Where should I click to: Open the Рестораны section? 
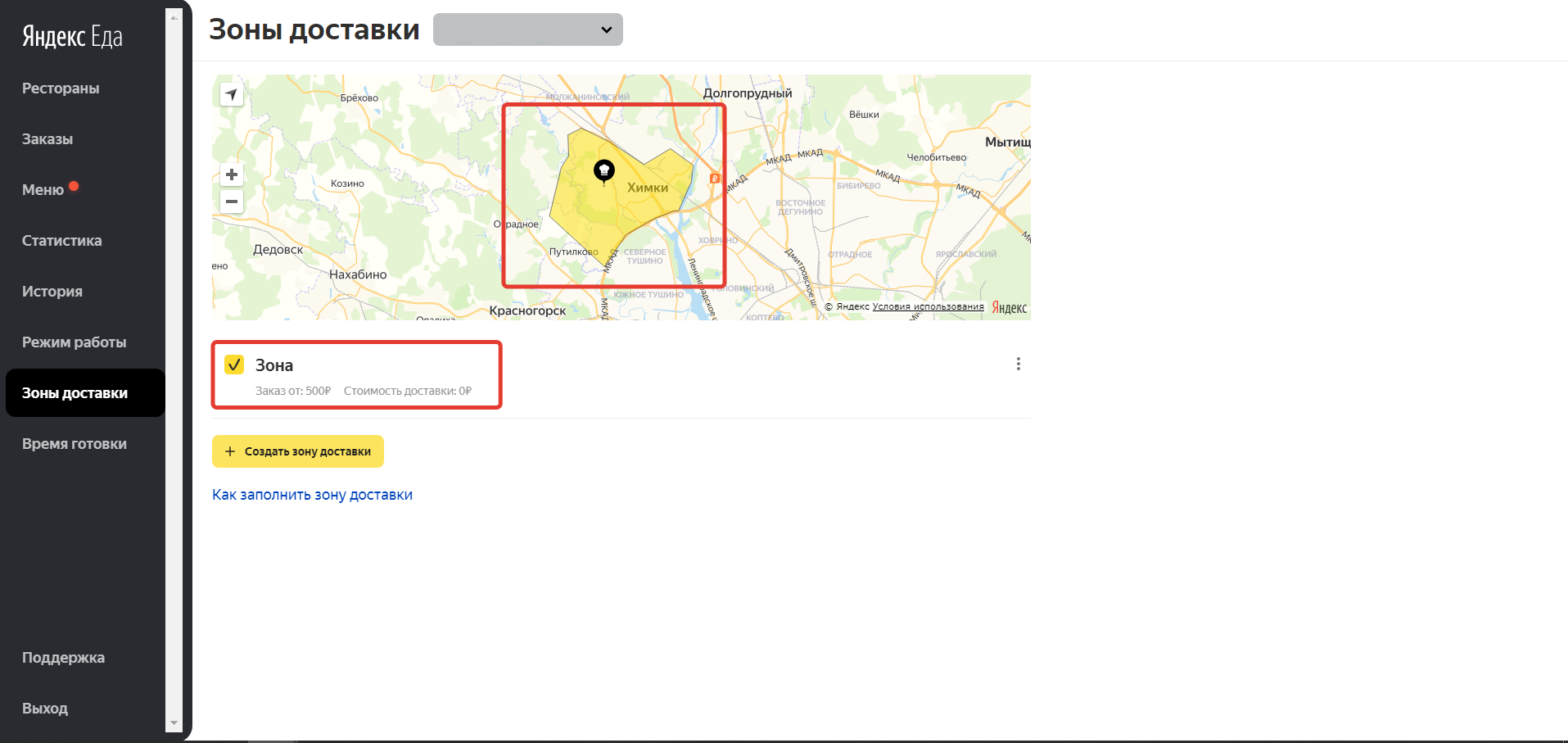(x=61, y=88)
